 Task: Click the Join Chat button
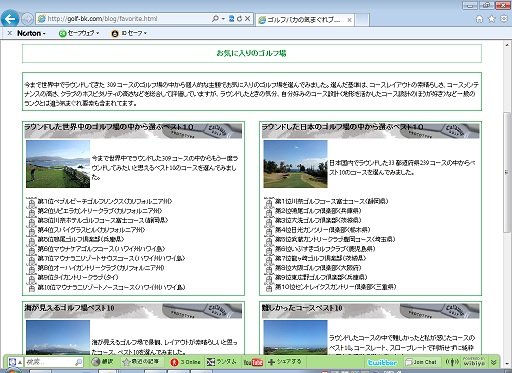(421, 362)
